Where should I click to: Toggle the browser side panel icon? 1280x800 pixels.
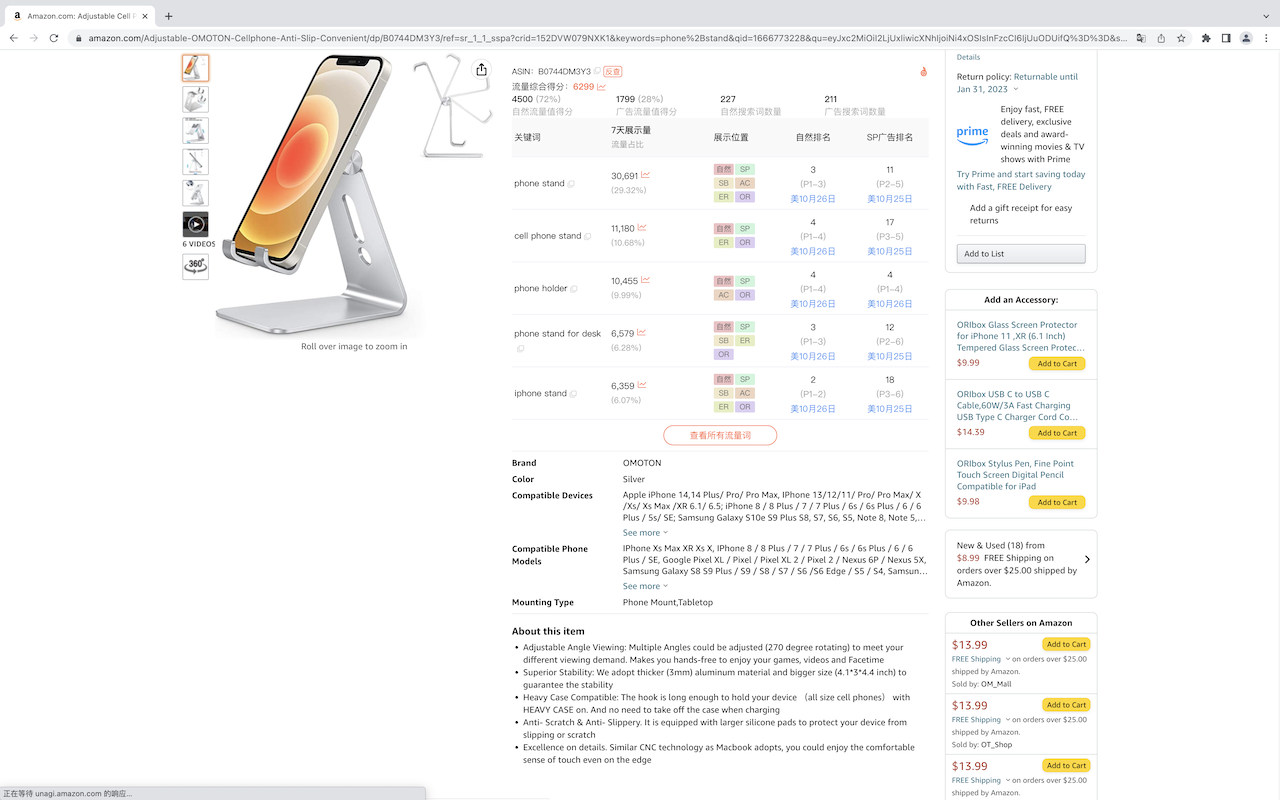(1226, 38)
